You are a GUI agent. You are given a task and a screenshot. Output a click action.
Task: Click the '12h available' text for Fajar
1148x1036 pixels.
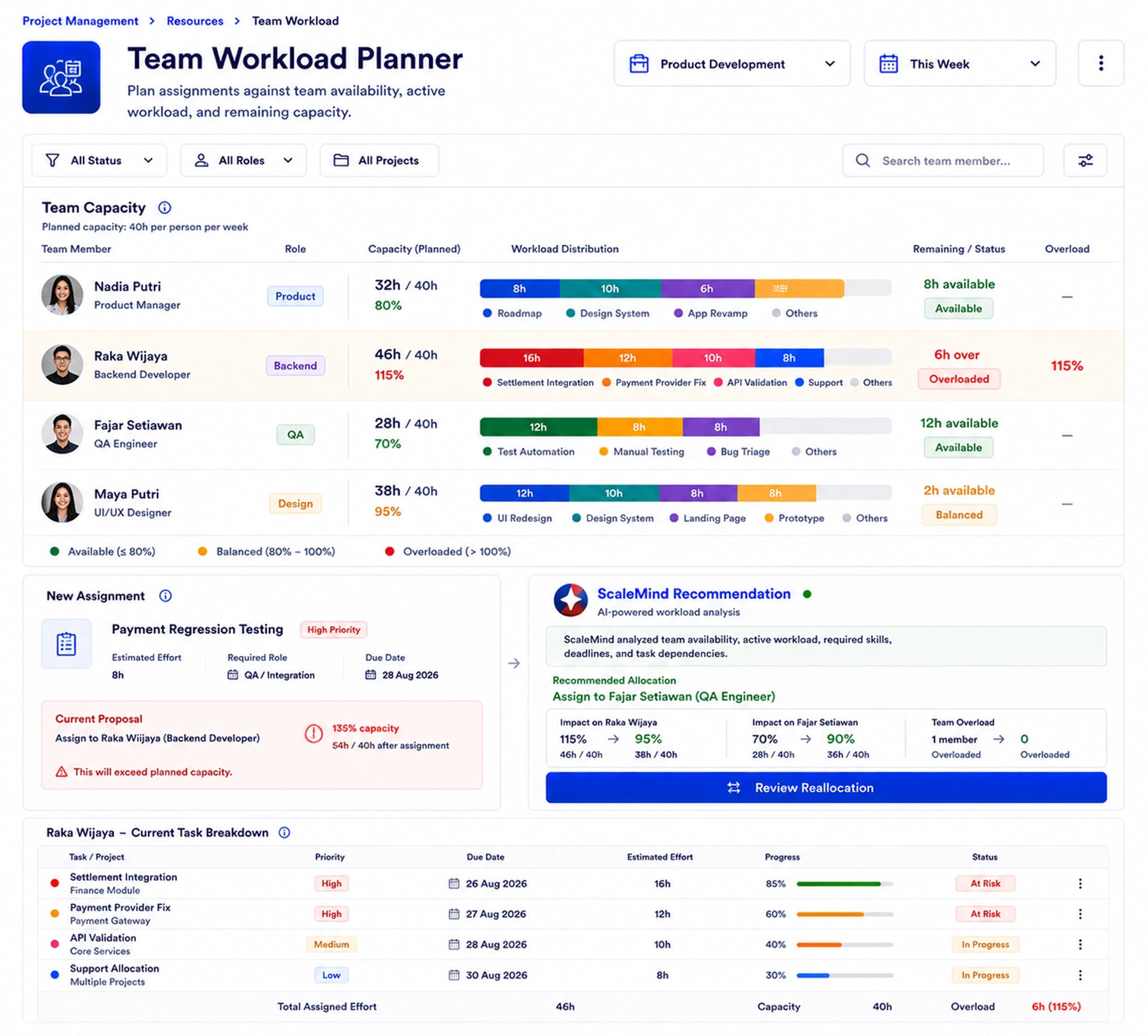click(x=959, y=423)
